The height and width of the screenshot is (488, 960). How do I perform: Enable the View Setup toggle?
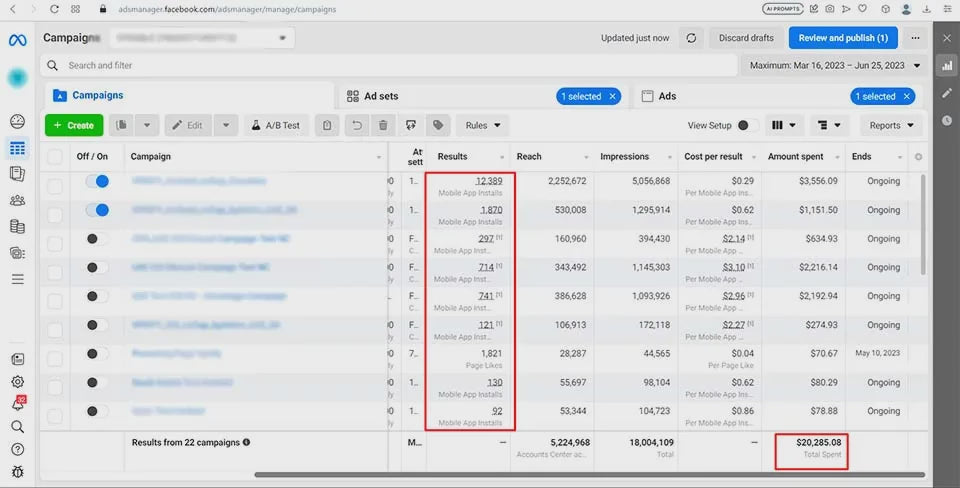pos(746,126)
